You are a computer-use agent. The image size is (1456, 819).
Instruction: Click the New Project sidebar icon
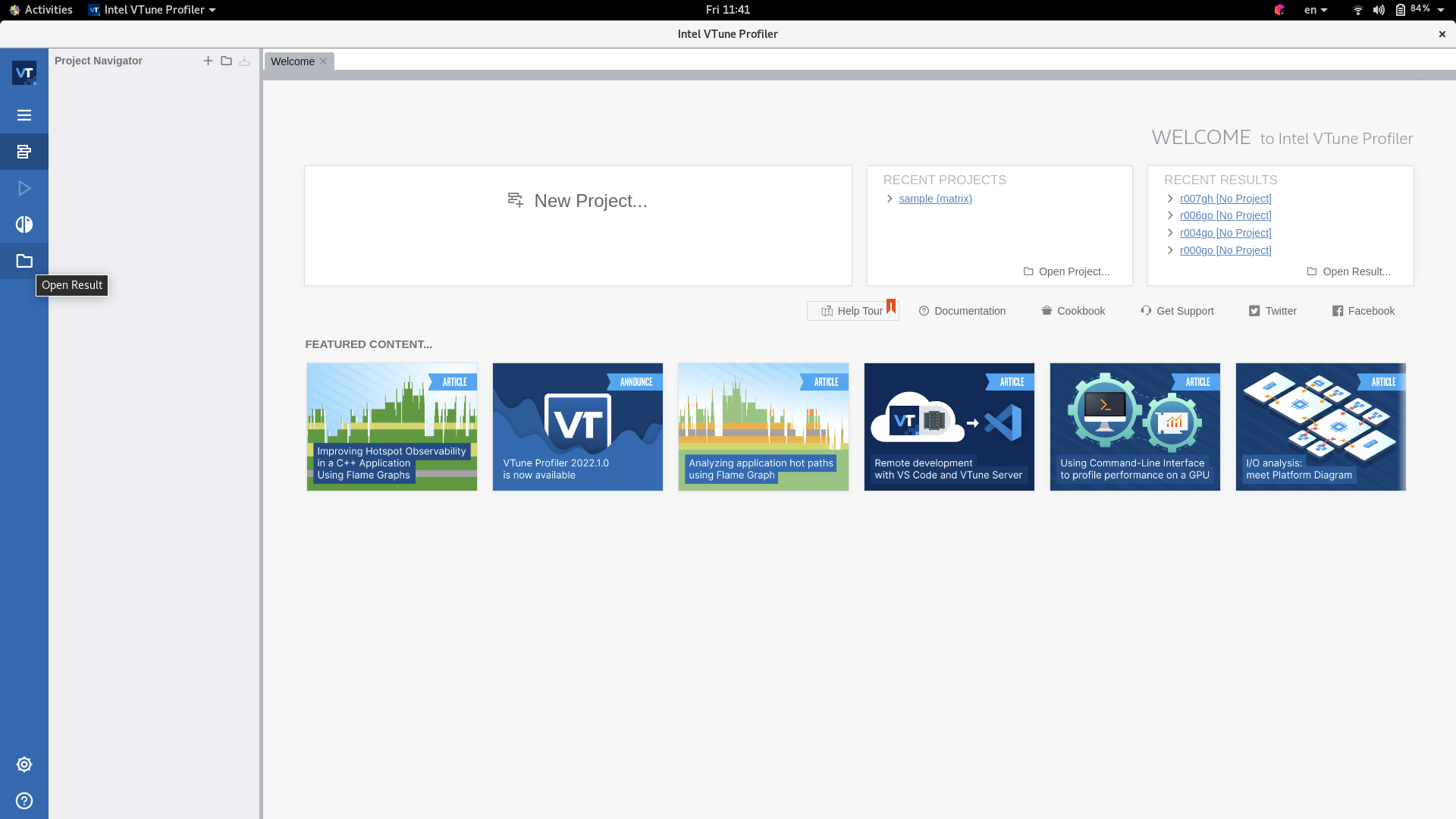pos(24,152)
